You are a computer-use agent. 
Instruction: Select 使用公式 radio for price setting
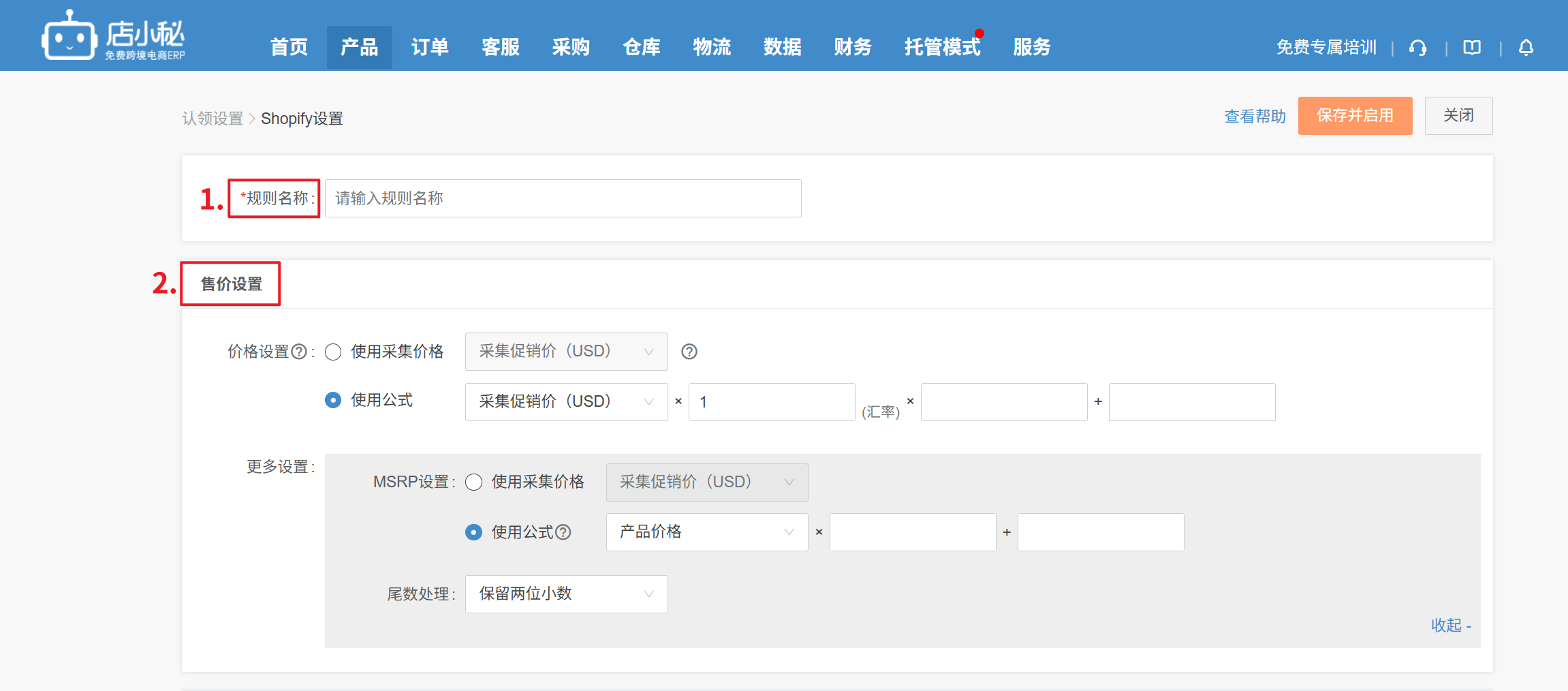coord(333,401)
